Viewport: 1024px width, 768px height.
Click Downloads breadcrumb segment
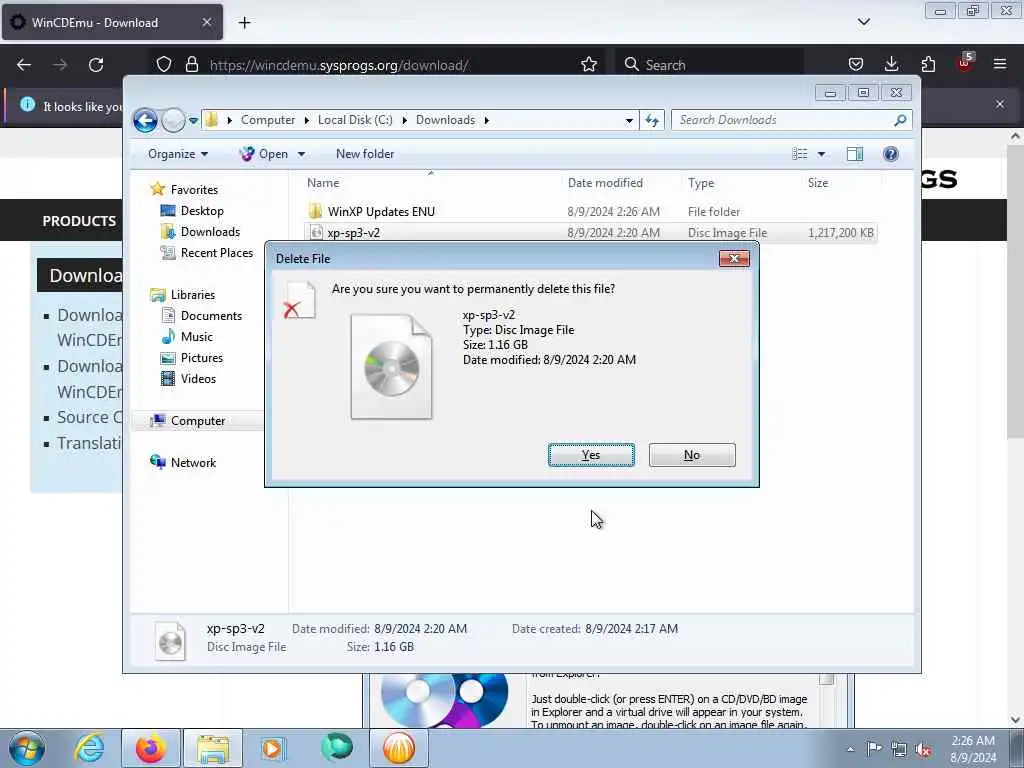coord(445,120)
